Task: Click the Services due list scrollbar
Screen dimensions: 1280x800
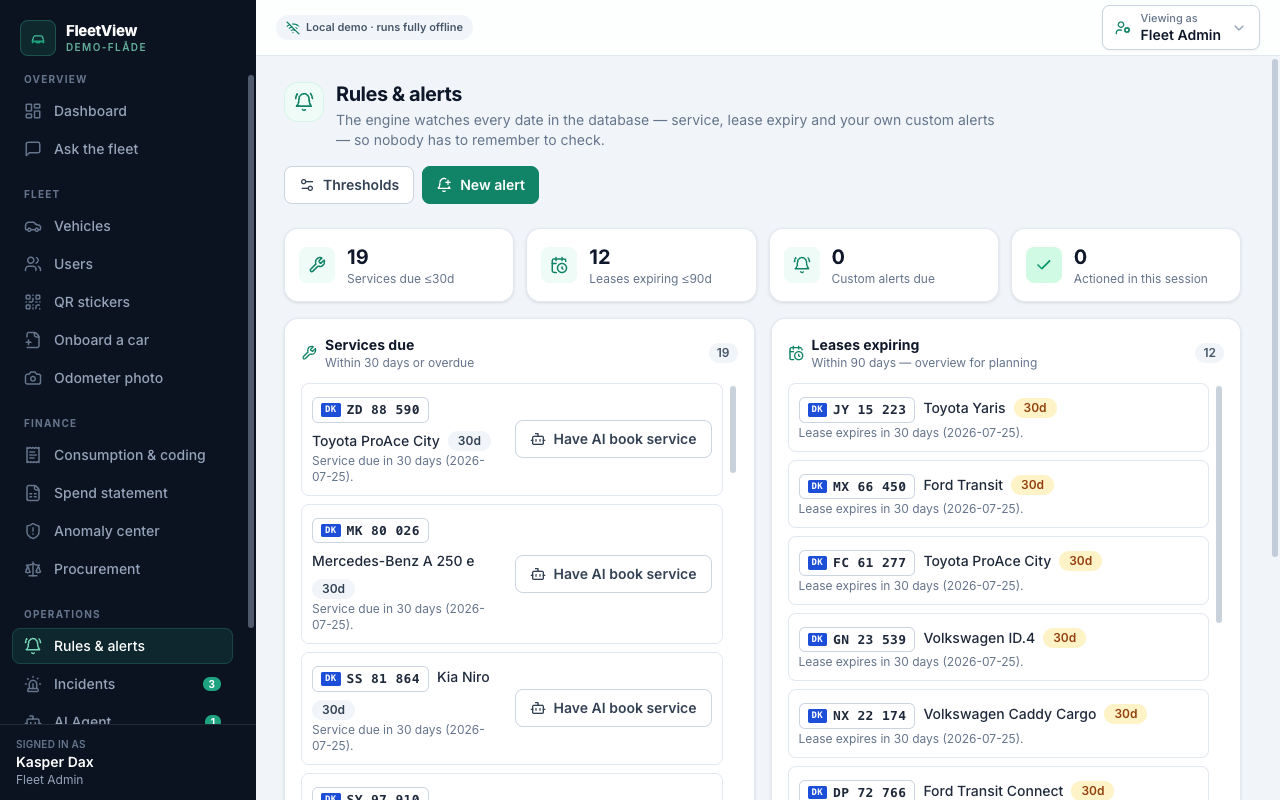Action: (733, 429)
